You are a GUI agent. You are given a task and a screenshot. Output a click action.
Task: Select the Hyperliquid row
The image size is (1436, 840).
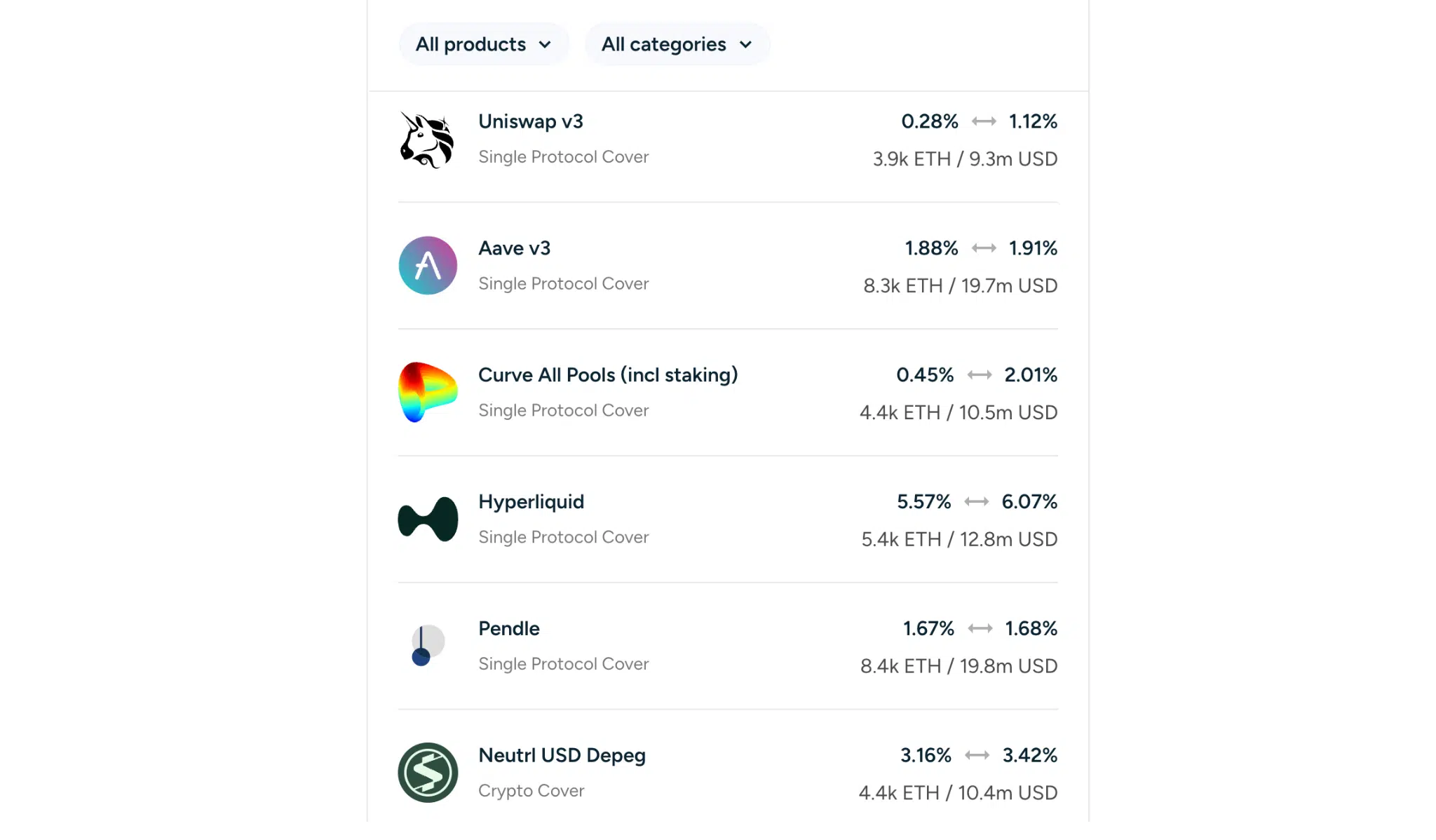pyautogui.click(x=531, y=501)
